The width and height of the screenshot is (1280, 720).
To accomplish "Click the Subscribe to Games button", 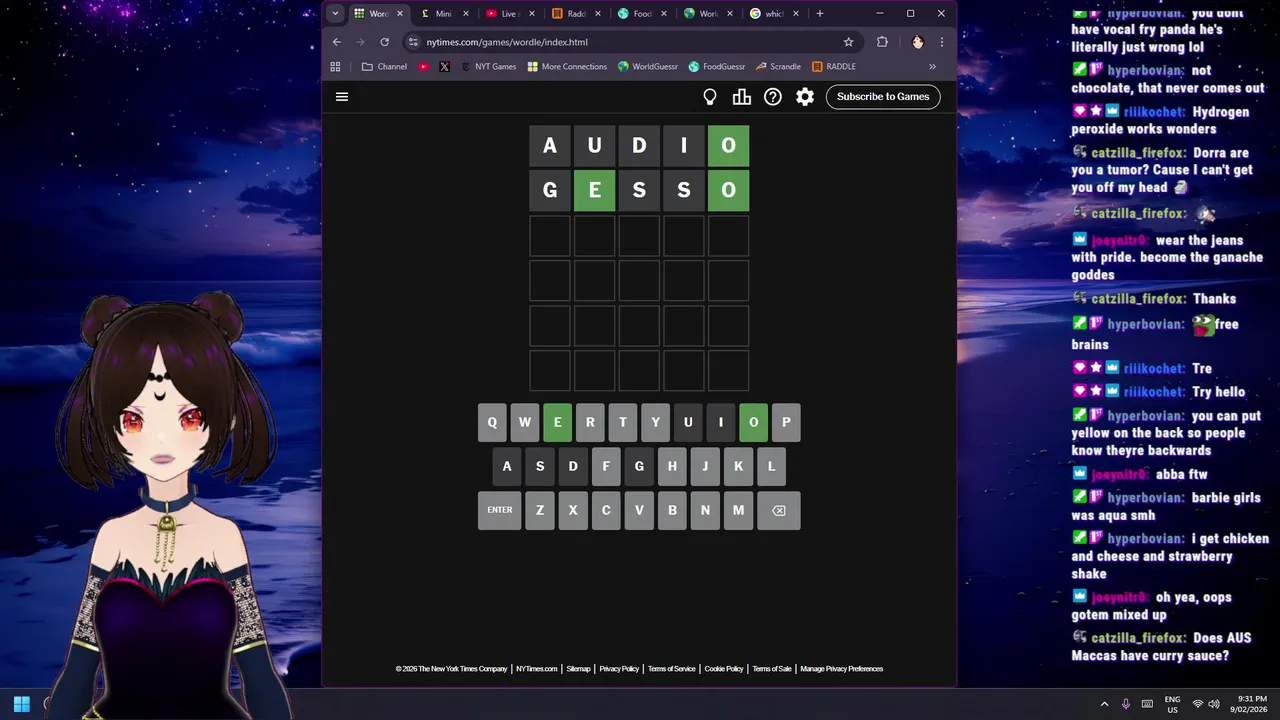I will coord(883,97).
